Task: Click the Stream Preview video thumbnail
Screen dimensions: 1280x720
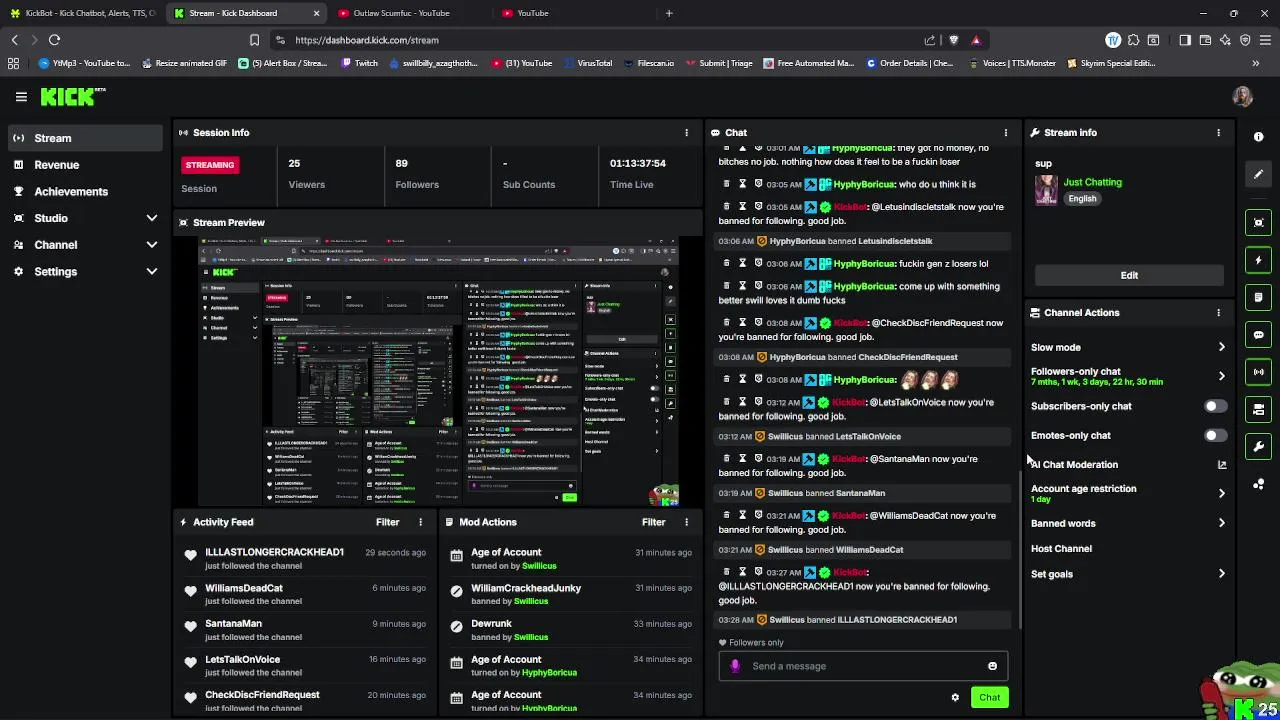Action: 439,371
